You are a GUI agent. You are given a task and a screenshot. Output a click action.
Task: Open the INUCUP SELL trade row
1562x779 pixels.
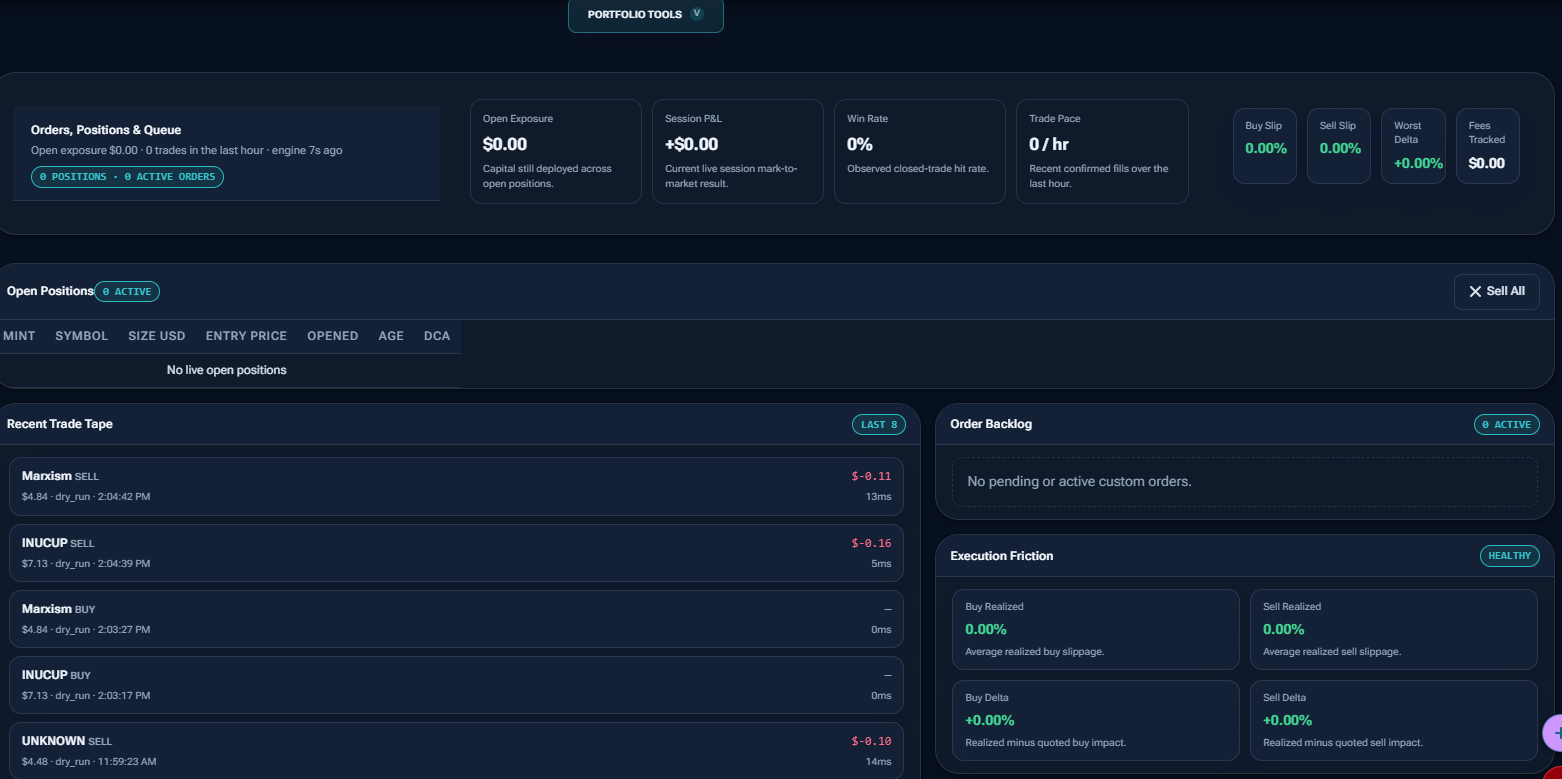[x=456, y=553]
